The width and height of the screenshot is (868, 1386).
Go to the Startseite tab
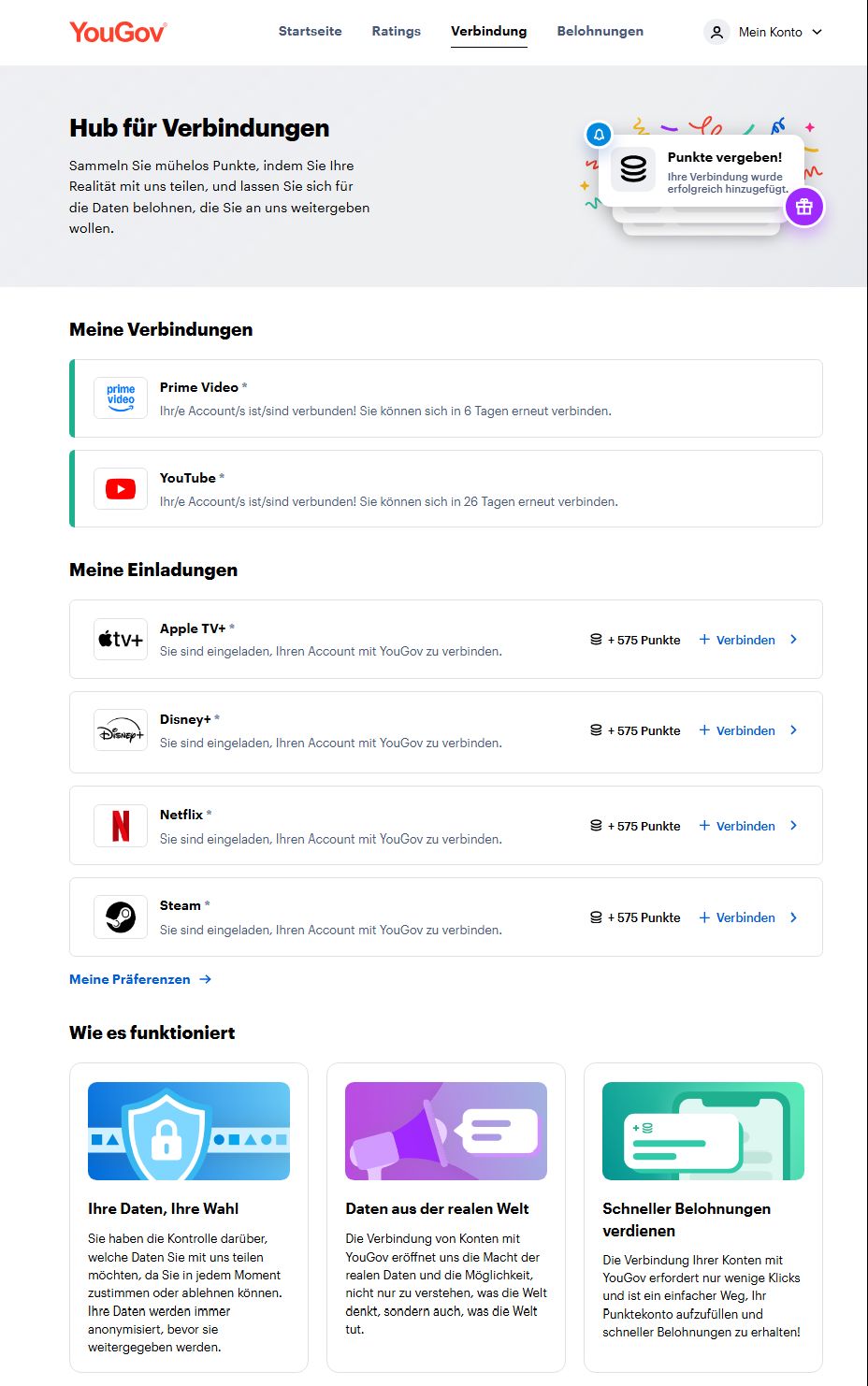[310, 31]
